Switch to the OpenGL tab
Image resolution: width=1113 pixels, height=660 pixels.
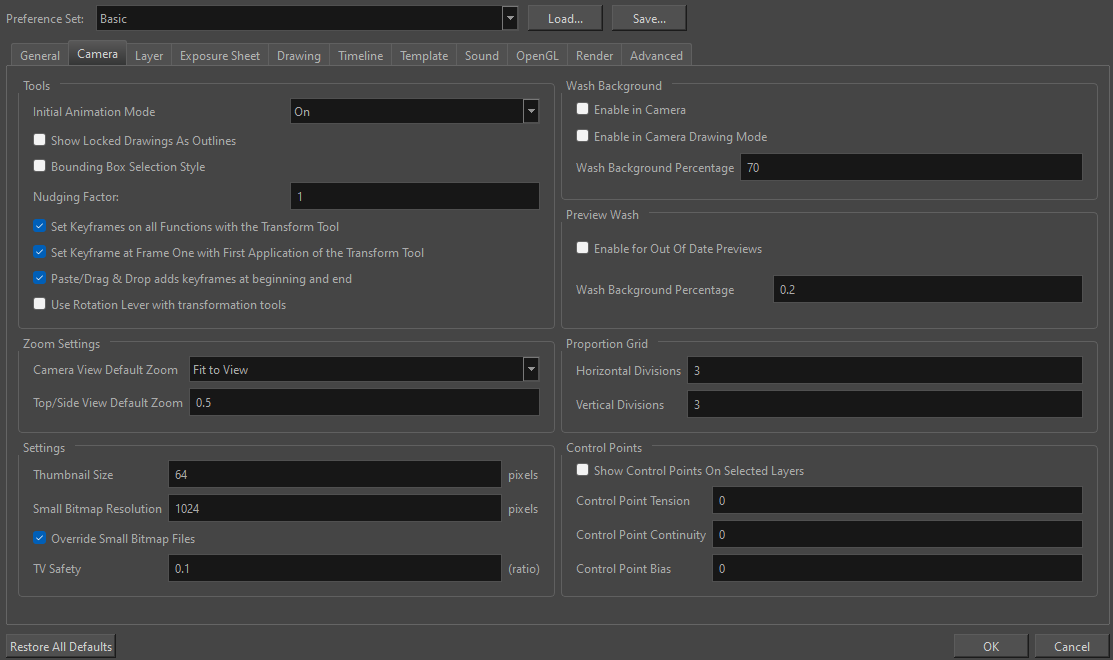(537, 55)
